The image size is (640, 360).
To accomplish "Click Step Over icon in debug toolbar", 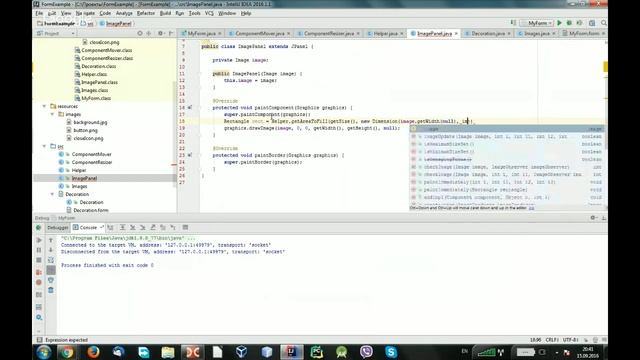I will 122,227.
